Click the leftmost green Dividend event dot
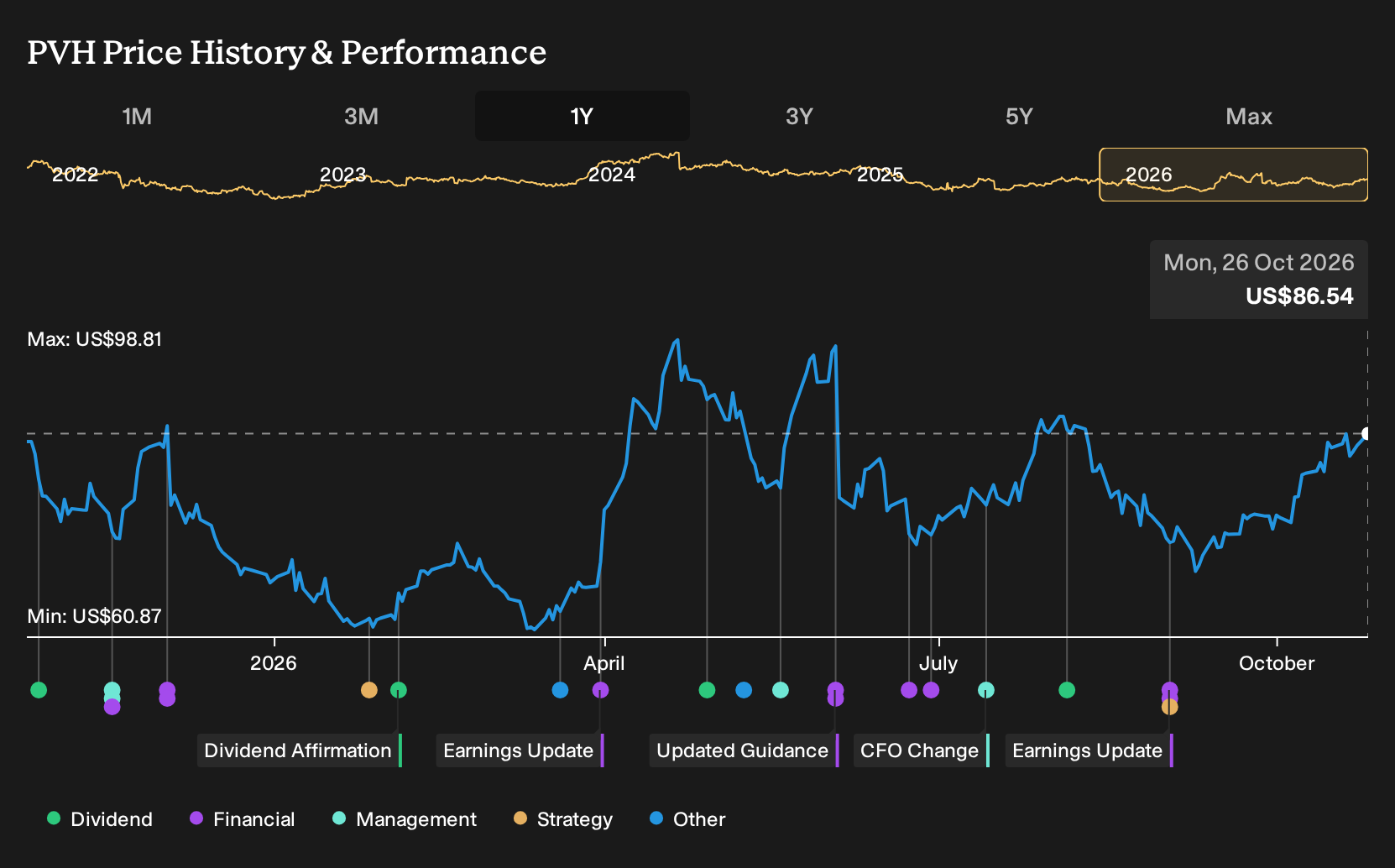1395x868 pixels. [x=39, y=690]
